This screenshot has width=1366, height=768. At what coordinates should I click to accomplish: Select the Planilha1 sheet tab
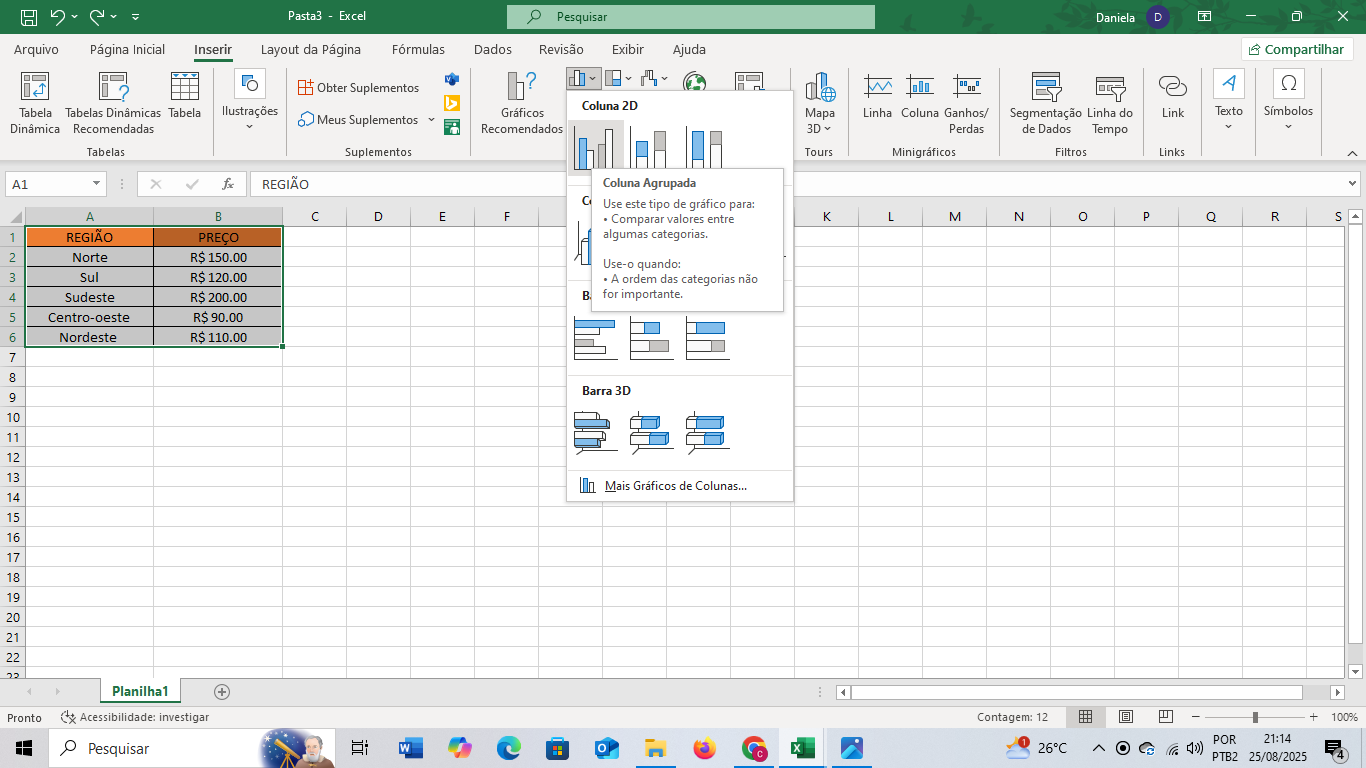[x=141, y=691]
